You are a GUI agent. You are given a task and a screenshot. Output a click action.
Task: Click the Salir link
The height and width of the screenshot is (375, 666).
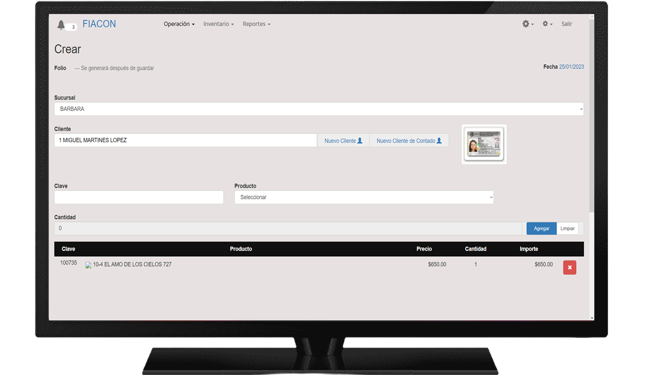(567, 24)
